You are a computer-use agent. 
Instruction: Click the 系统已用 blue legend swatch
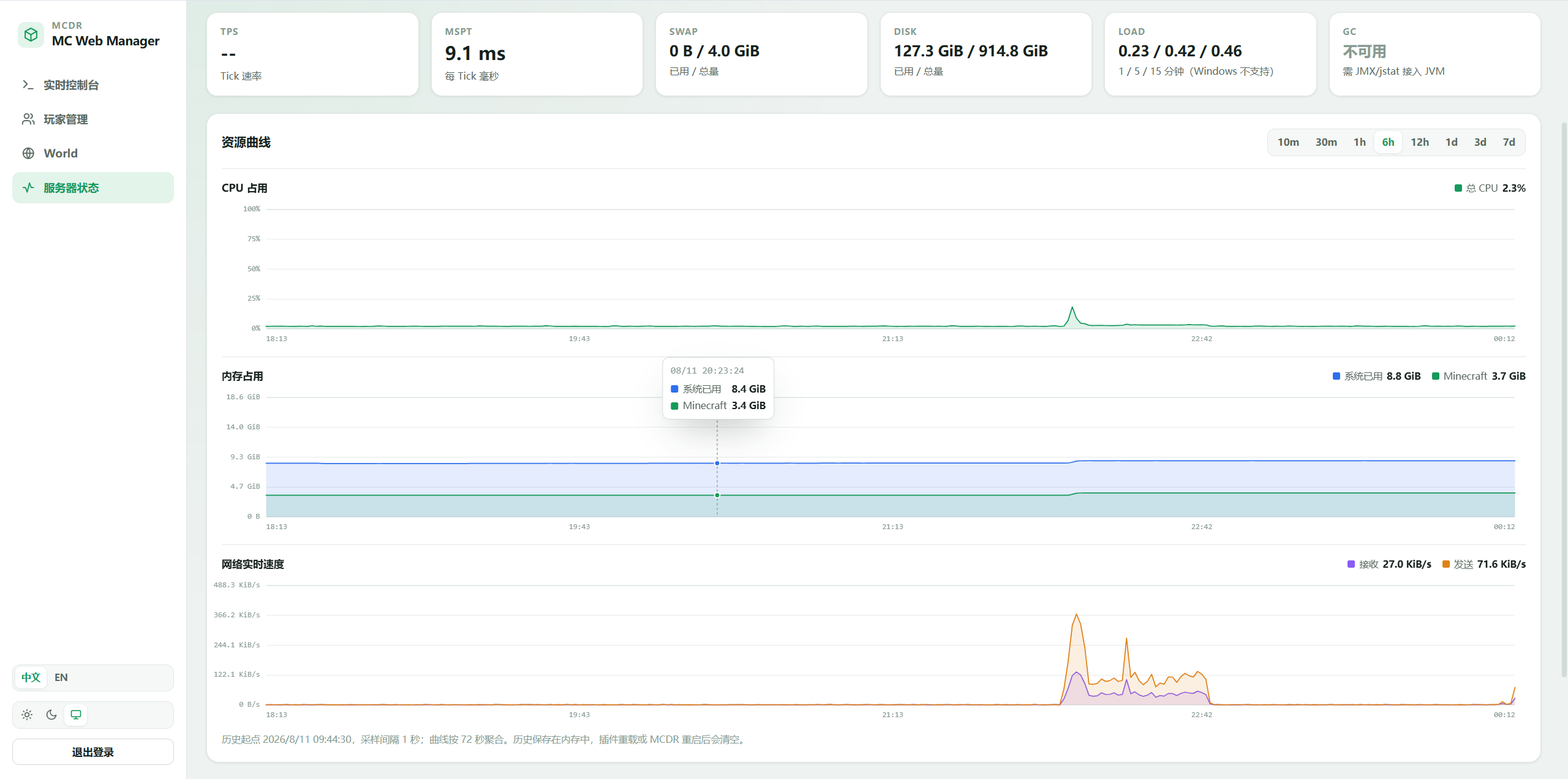pos(1336,376)
